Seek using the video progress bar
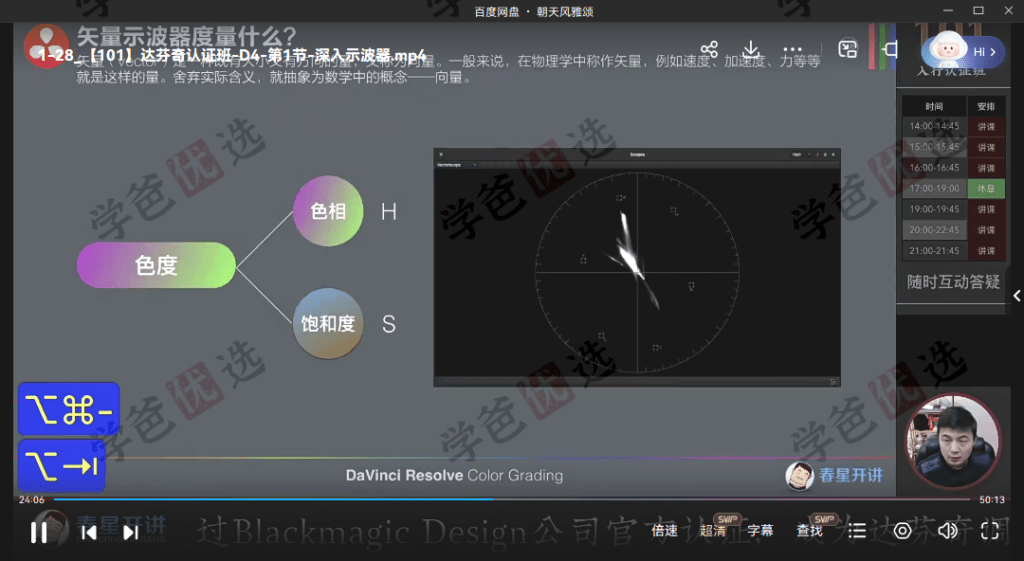Image resolution: width=1024 pixels, height=561 pixels. 511,499
